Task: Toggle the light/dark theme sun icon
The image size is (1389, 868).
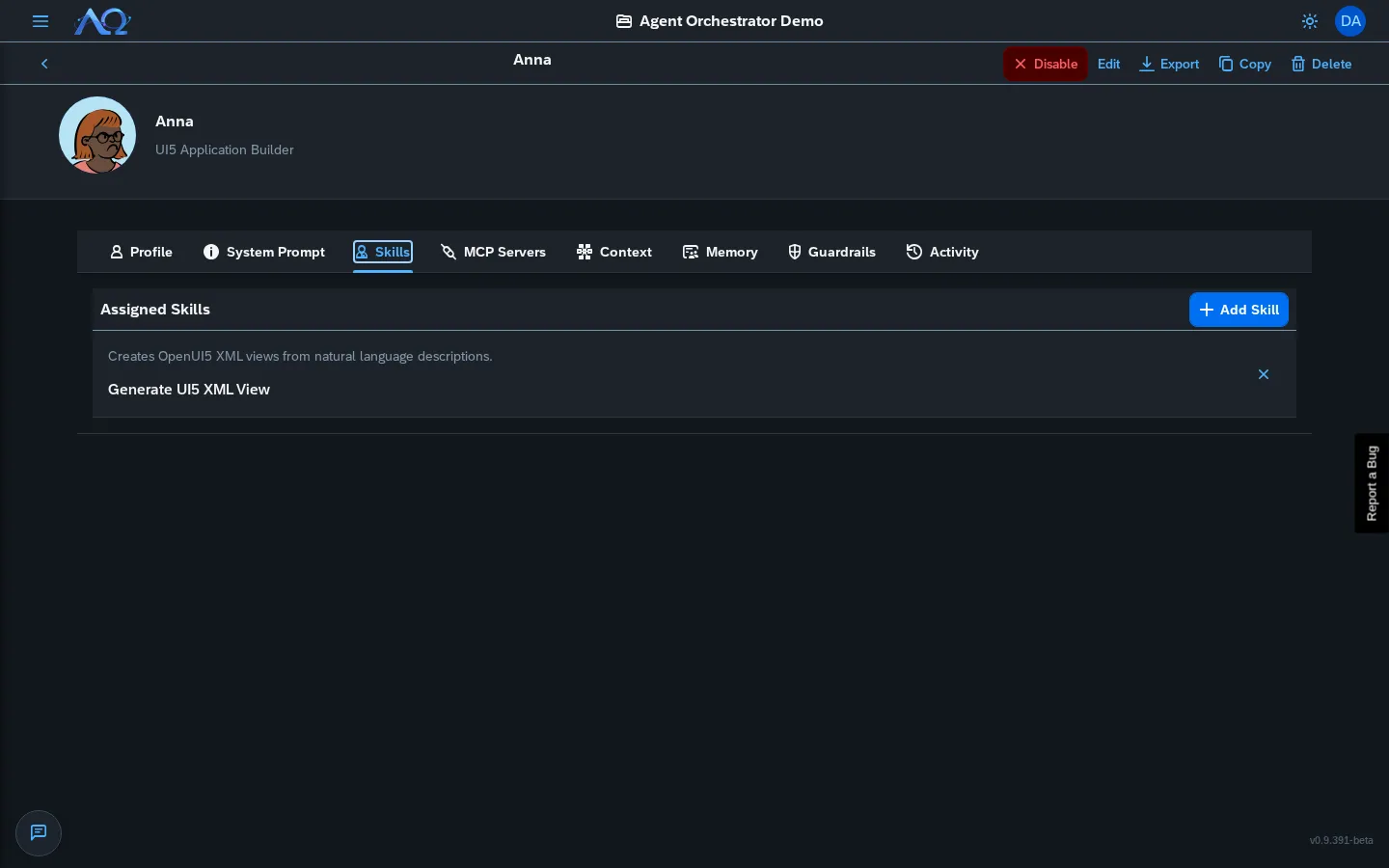Action: click(x=1310, y=21)
